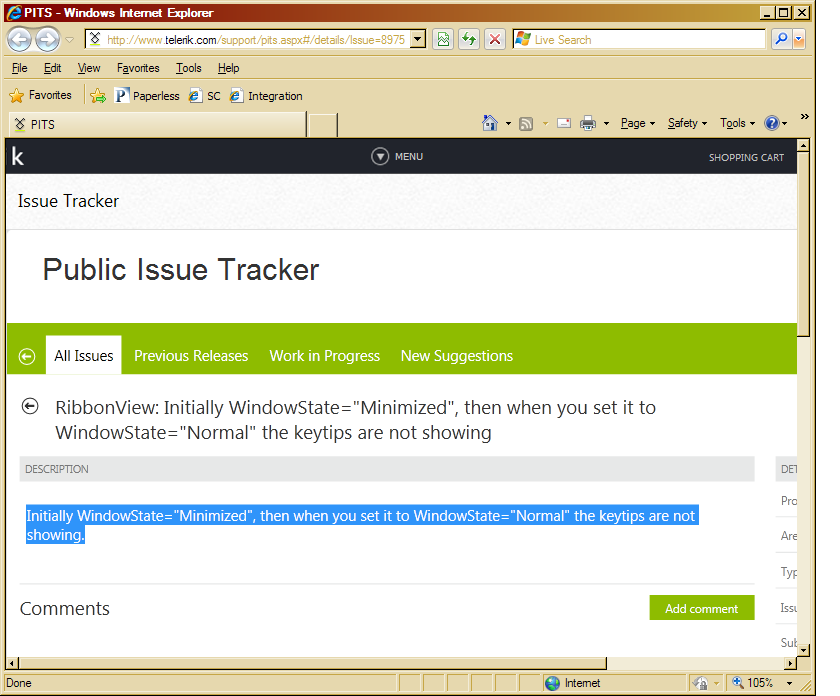Click the Protected Mode status icon

coord(700,683)
